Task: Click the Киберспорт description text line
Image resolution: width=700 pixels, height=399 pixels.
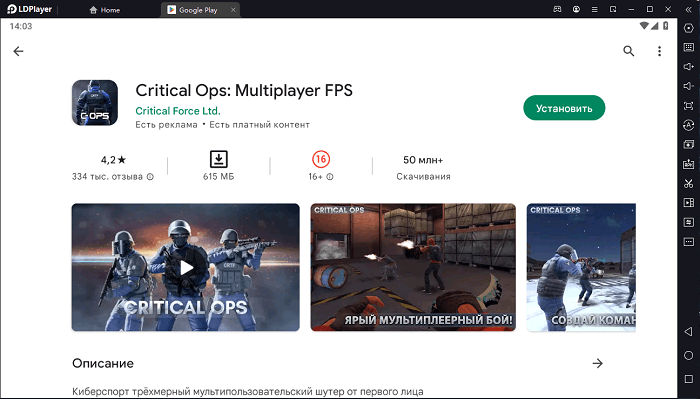Action: pos(248,392)
